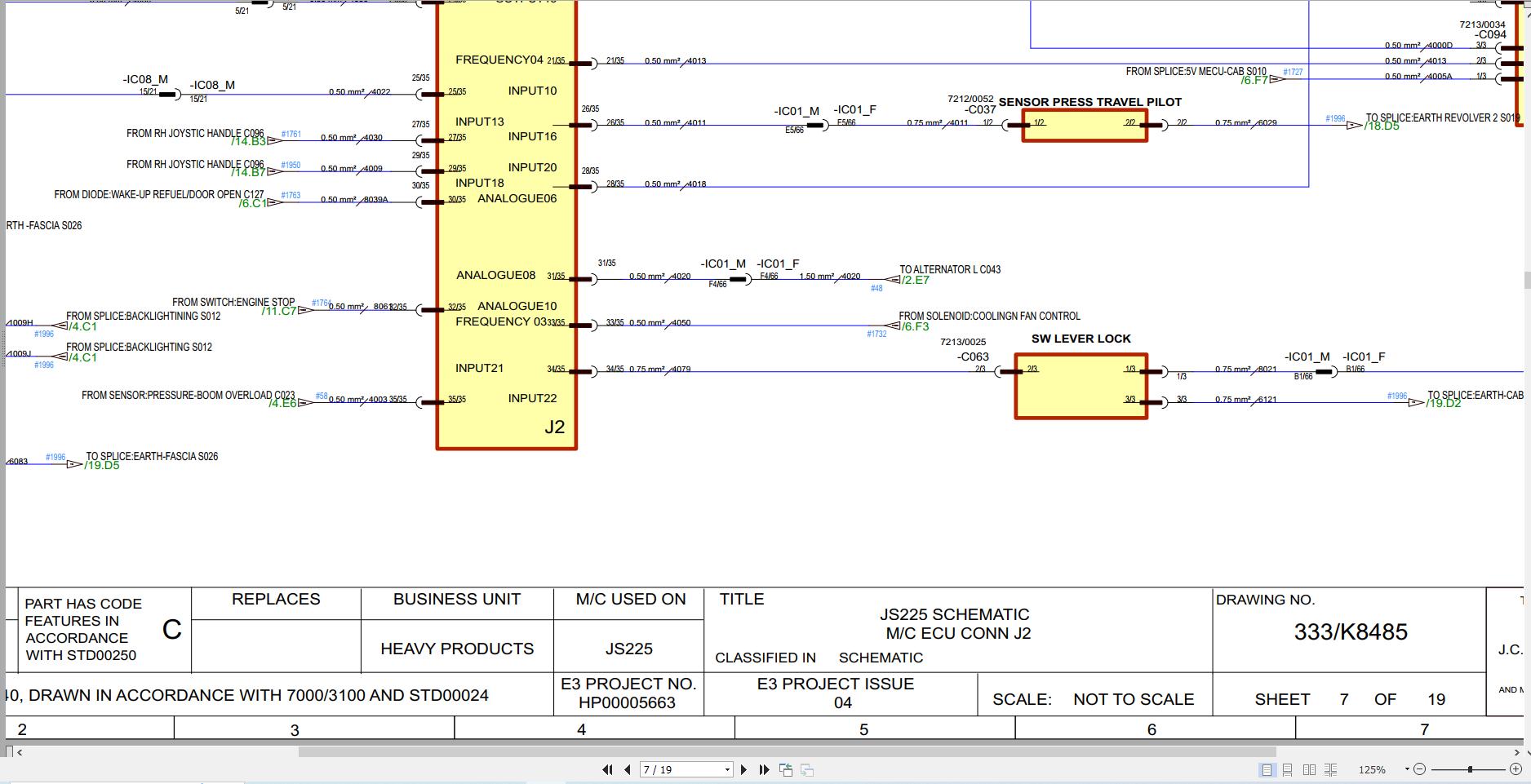Click the INPUT21 pin label
1531x784 pixels.
[479, 368]
